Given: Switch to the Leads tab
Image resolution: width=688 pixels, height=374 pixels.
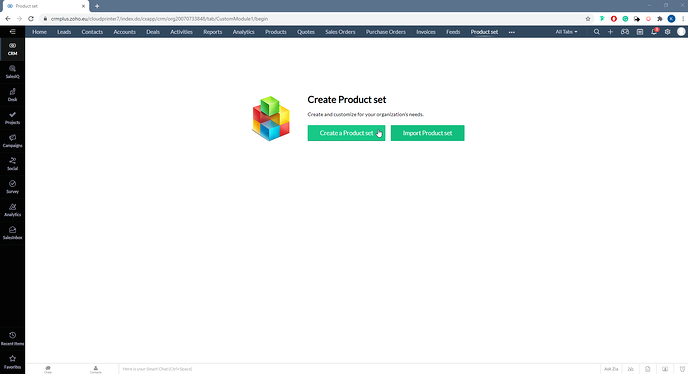Looking at the screenshot, I should tap(64, 32).
